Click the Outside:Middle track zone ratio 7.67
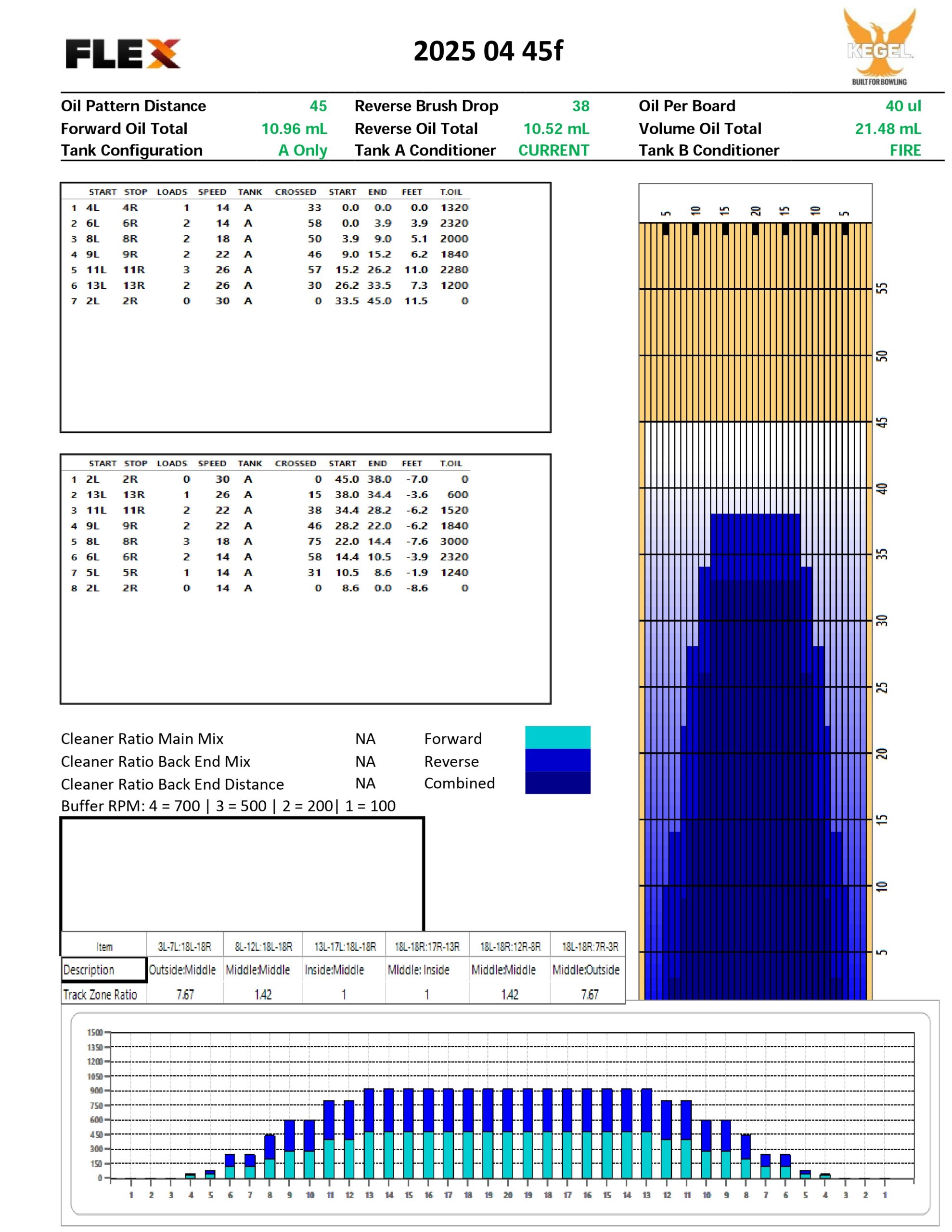Image resolution: width=952 pixels, height=1232 pixels. tap(185, 995)
